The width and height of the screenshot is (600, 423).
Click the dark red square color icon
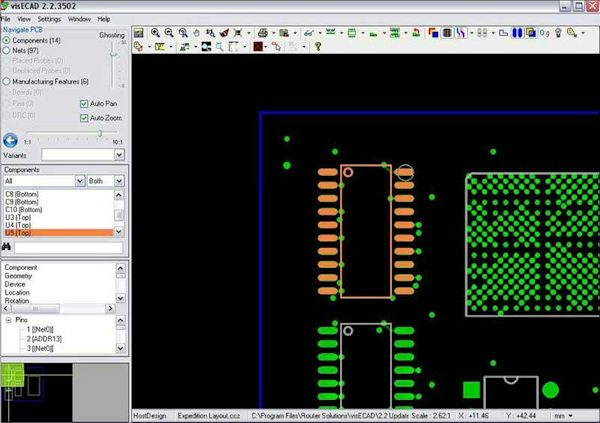[x=258, y=47]
